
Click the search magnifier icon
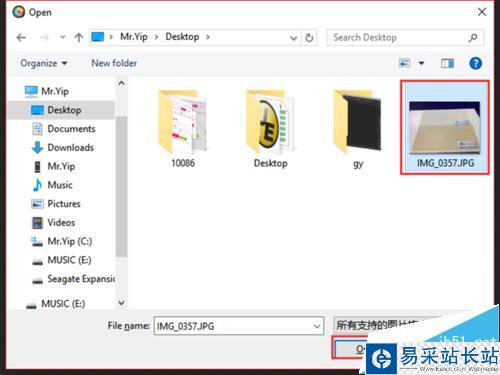click(x=473, y=38)
